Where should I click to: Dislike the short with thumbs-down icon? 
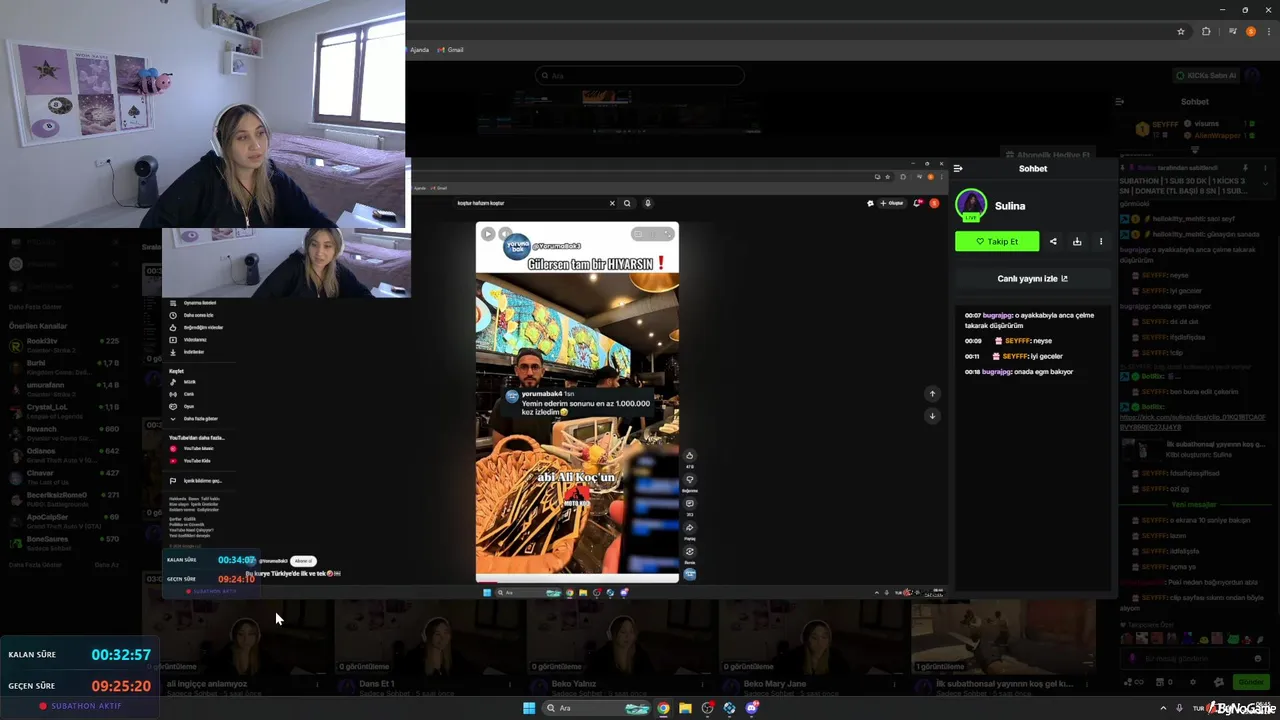[x=689, y=480]
